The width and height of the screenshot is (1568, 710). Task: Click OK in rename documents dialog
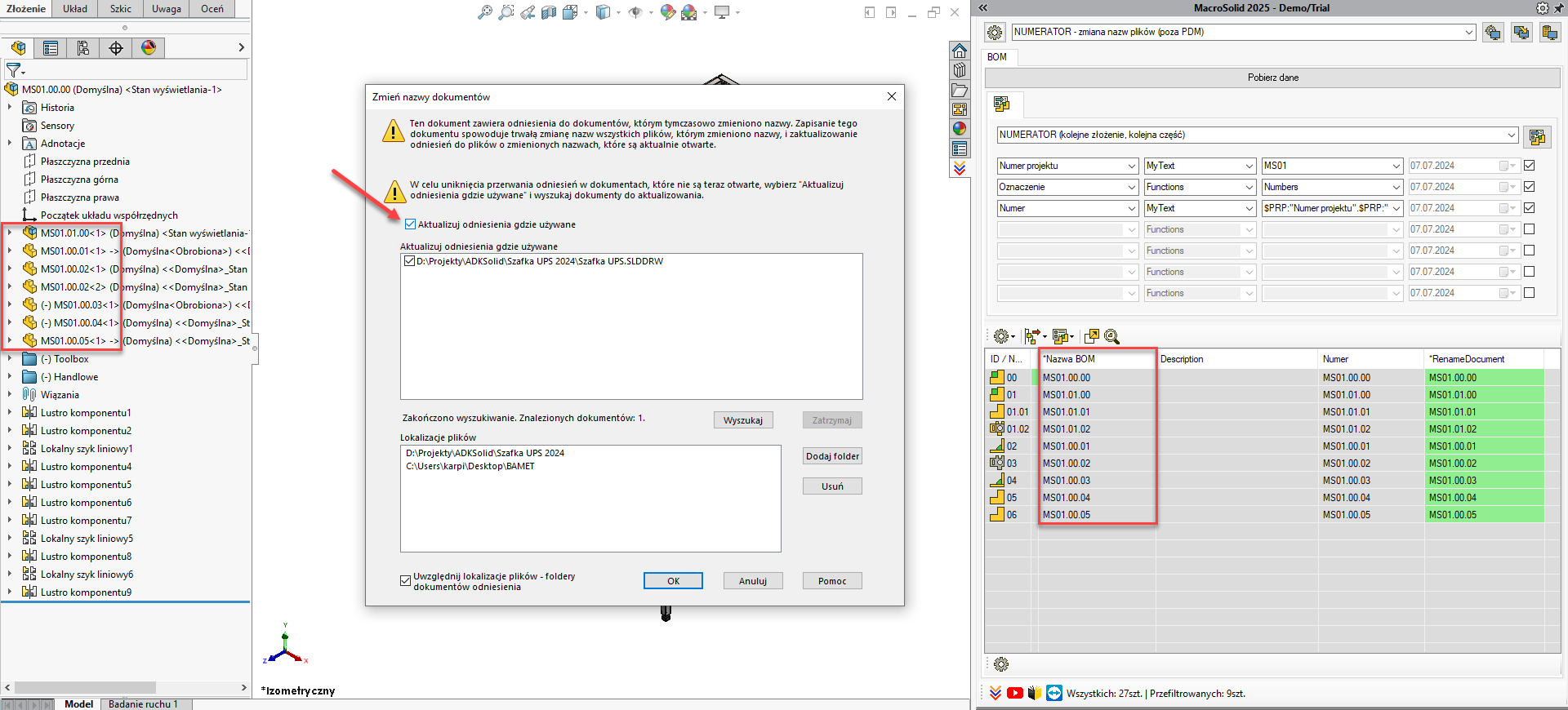[x=673, y=581]
